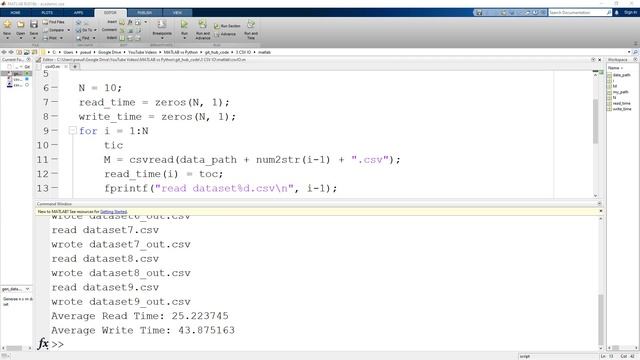Click the breakpoint dash at line 11
The height and width of the screenshot is (360, 640).
55,159
